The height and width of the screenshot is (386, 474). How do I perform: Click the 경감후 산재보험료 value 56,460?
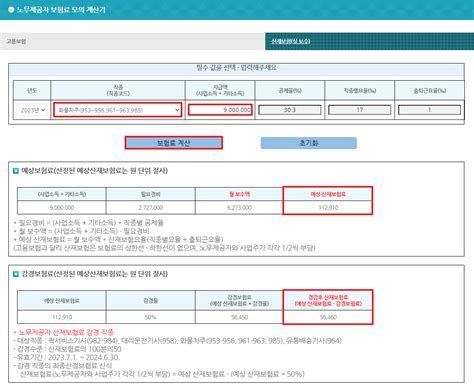pyautogui.click(x=328, y=317)
